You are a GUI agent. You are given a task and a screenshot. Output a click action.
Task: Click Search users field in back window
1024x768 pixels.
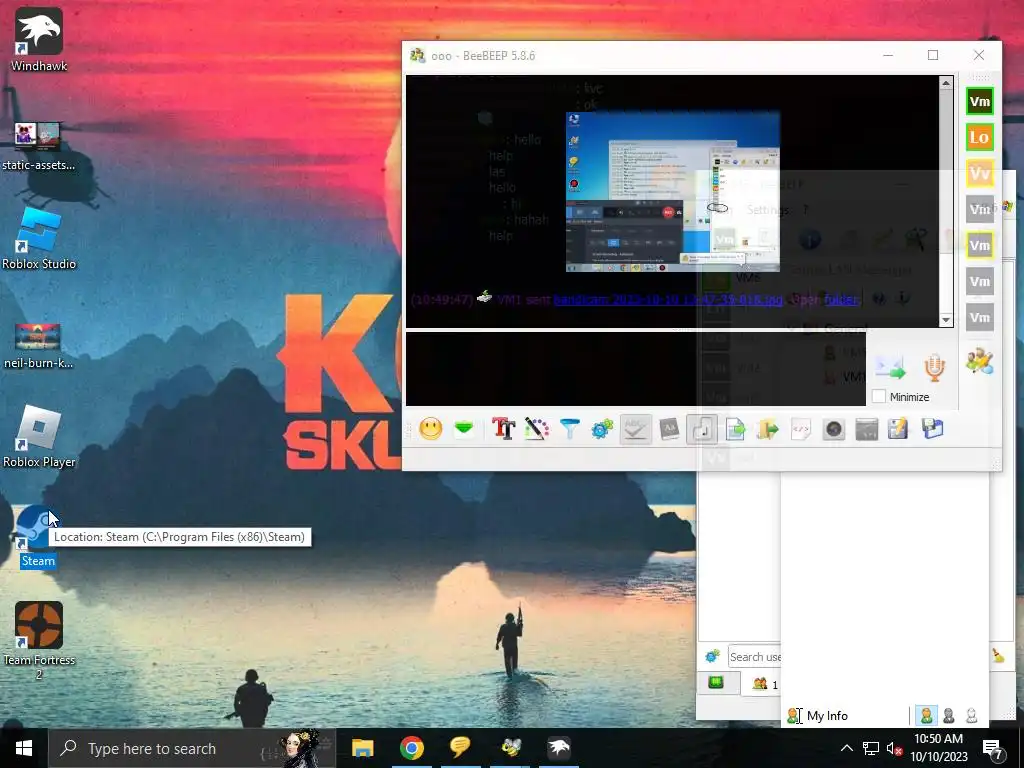tap(754, 657)
